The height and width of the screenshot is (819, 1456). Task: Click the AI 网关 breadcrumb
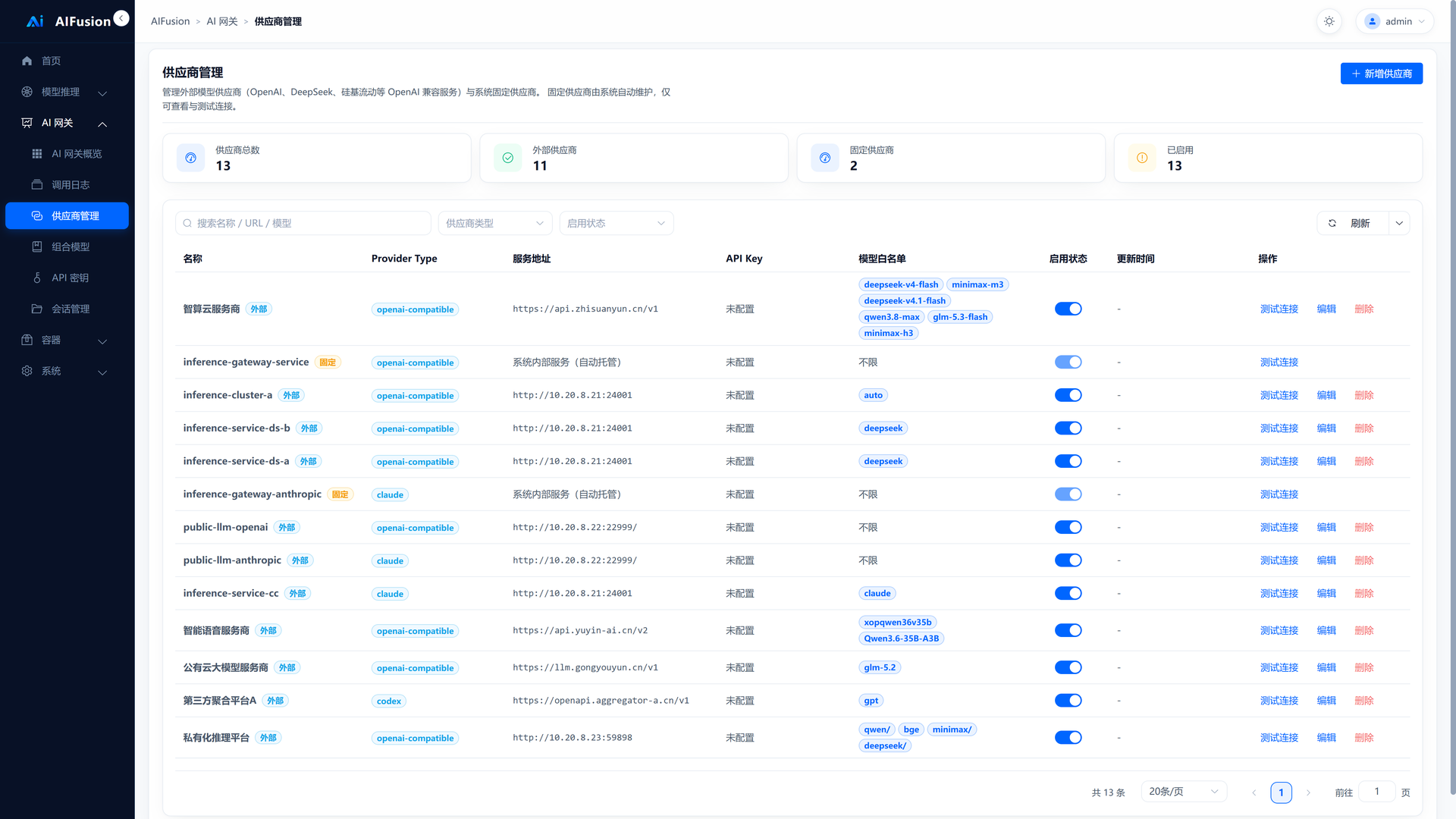(222, 21)
